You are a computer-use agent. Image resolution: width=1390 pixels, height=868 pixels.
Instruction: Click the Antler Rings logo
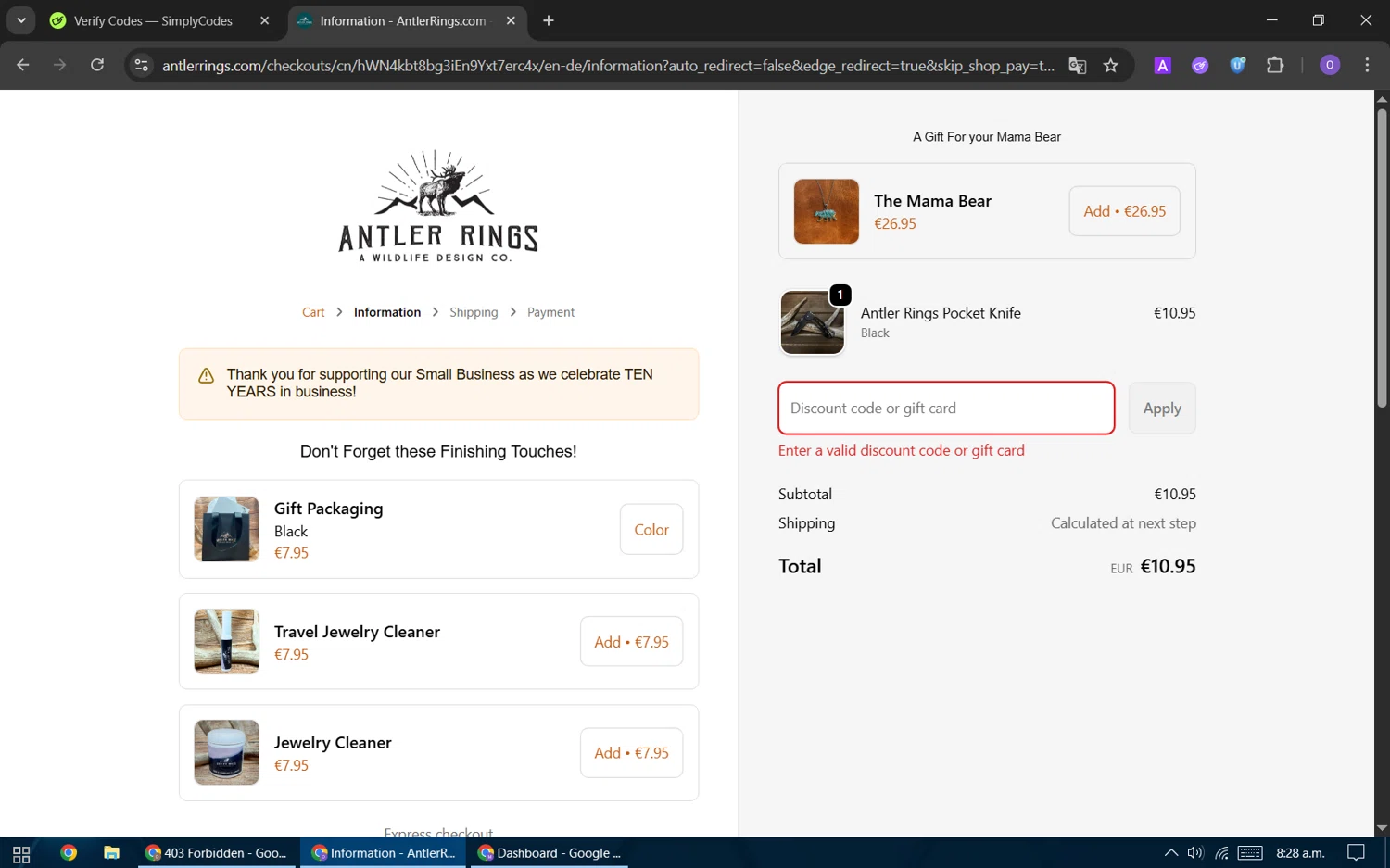438,206
